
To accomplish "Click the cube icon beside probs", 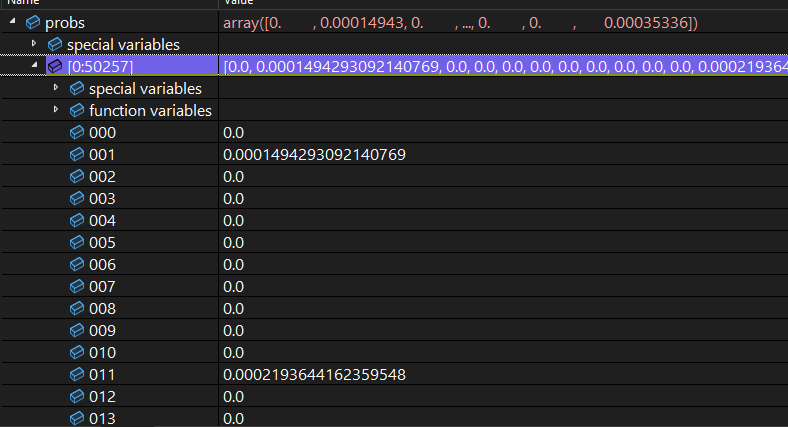I will [33, 22].
